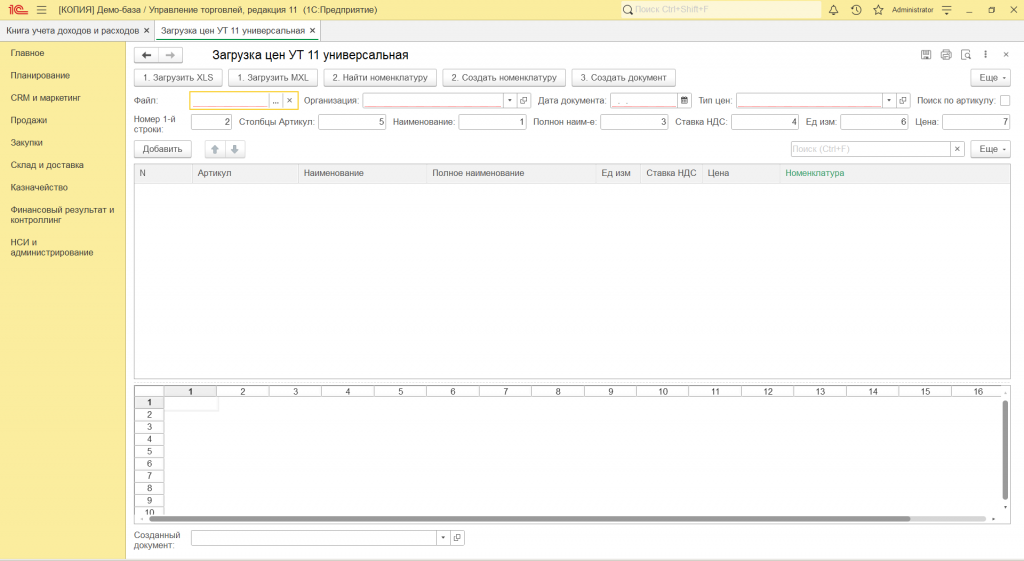This screenshot has width=1024, height=561.
Task: Focus the Ставка НДС column number field
Action: (x=765, y=122)
